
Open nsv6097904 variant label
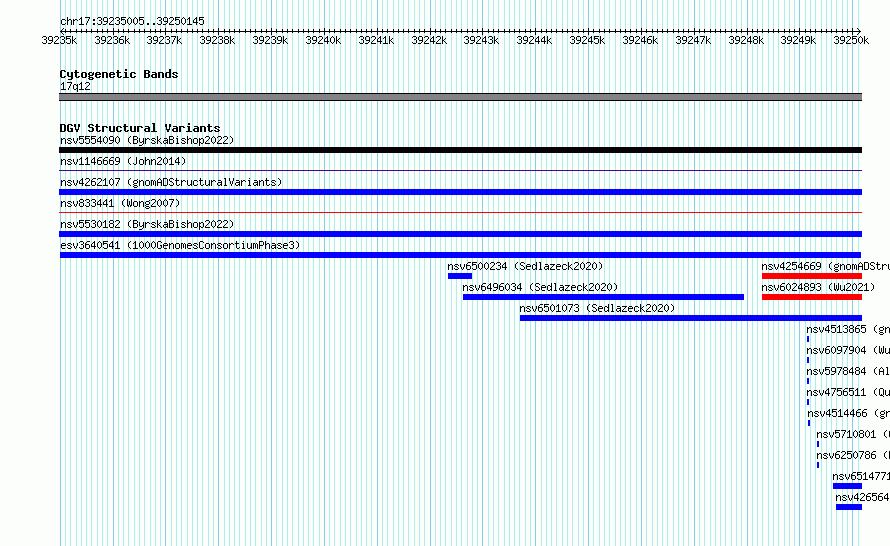[x=848, y=350]
